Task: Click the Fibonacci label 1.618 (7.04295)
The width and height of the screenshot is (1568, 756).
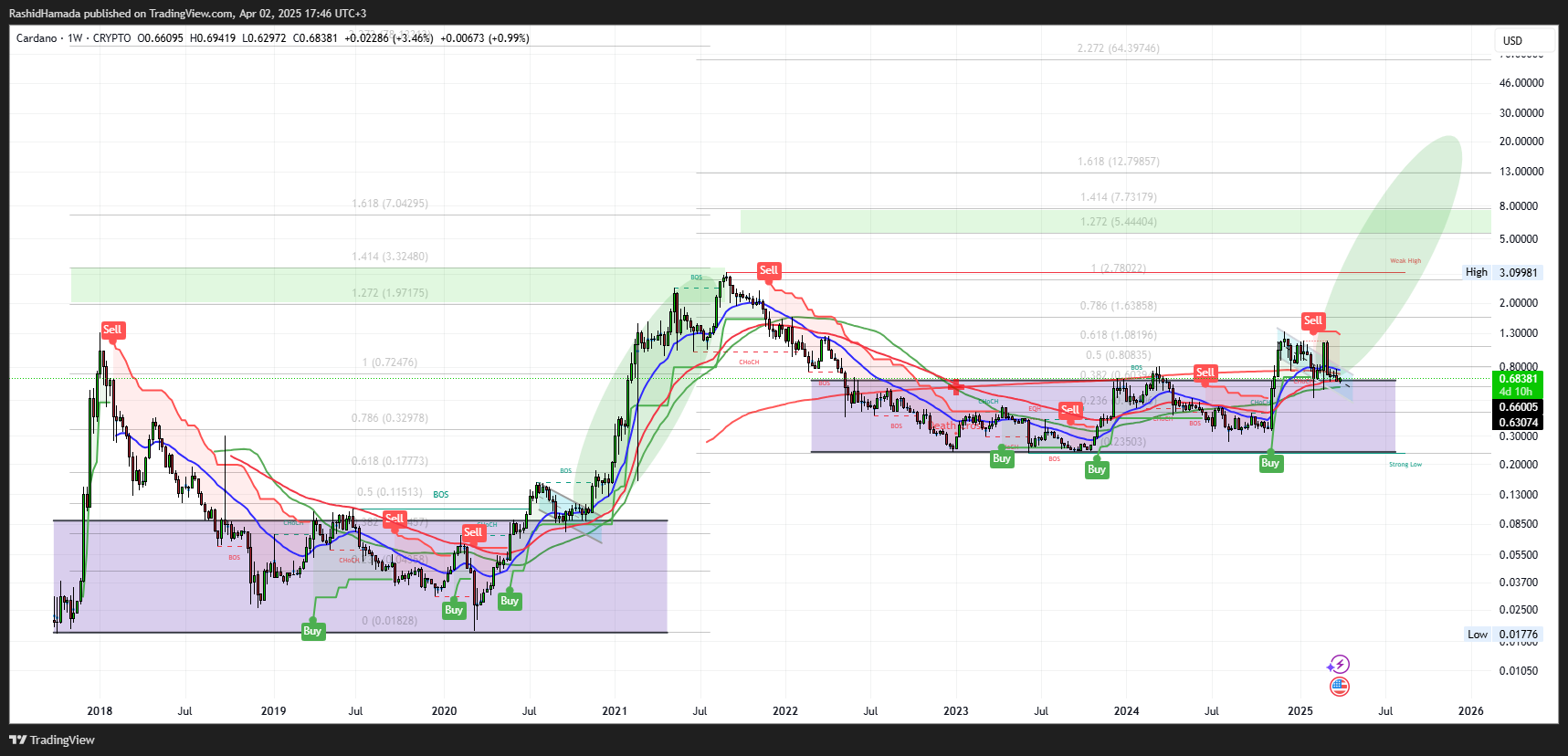Action: pyautogui.click(x=390, y=204)
